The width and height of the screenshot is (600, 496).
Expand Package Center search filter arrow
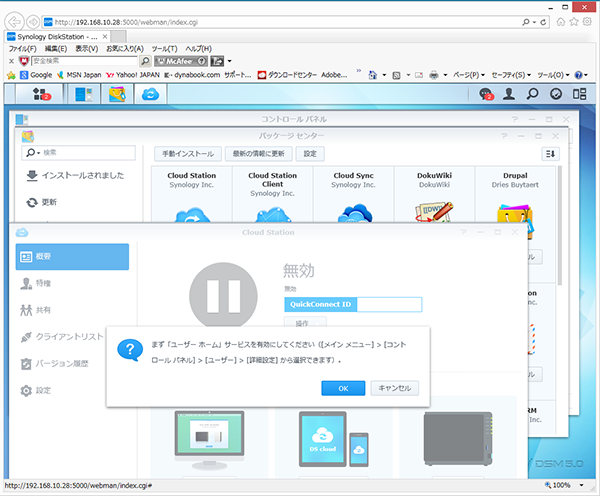[x=38, y=153]
